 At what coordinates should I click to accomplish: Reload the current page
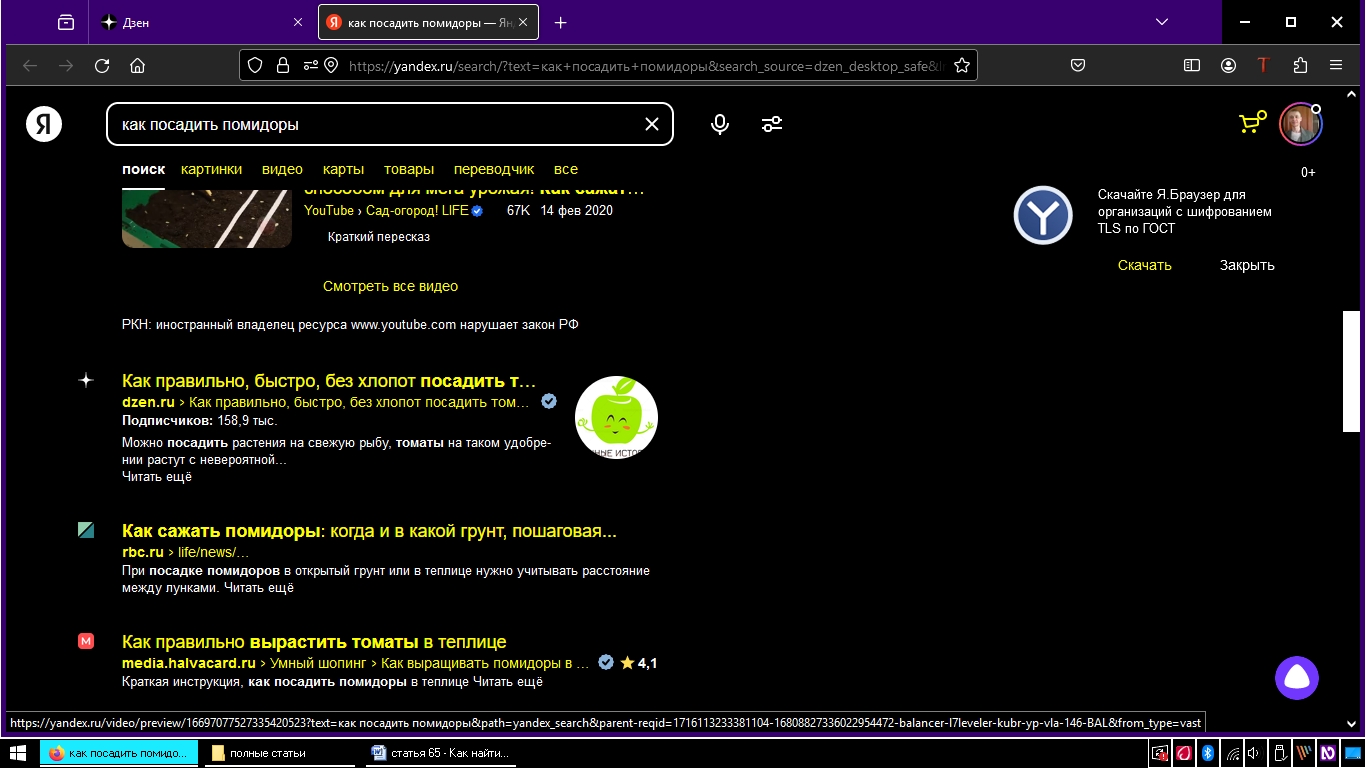pos(102,66)
